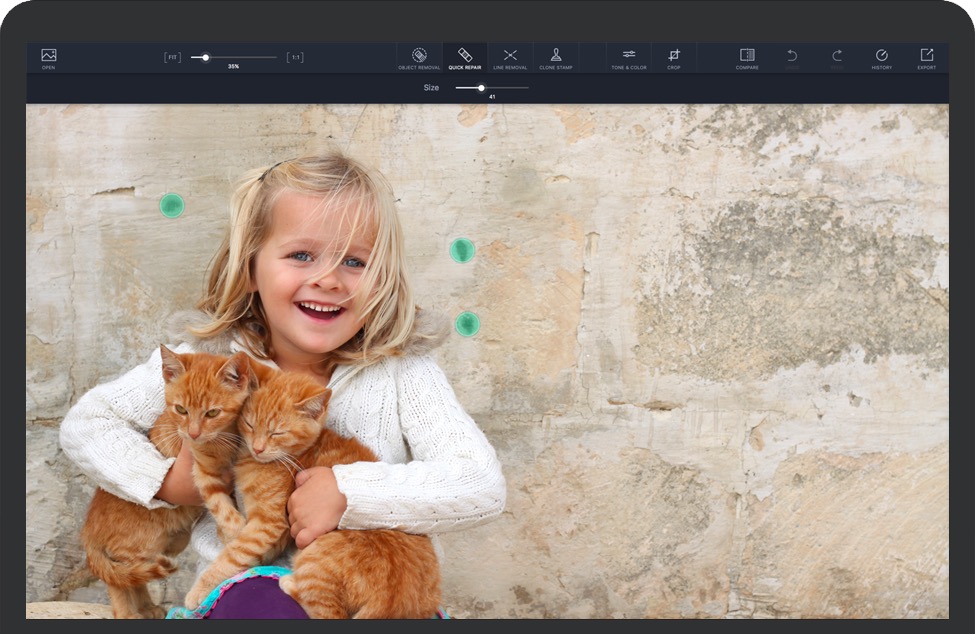Image resolution: width=975 pixels, height=634 pixels.
Task: Undo the last edit
Action: coord(792,57)
